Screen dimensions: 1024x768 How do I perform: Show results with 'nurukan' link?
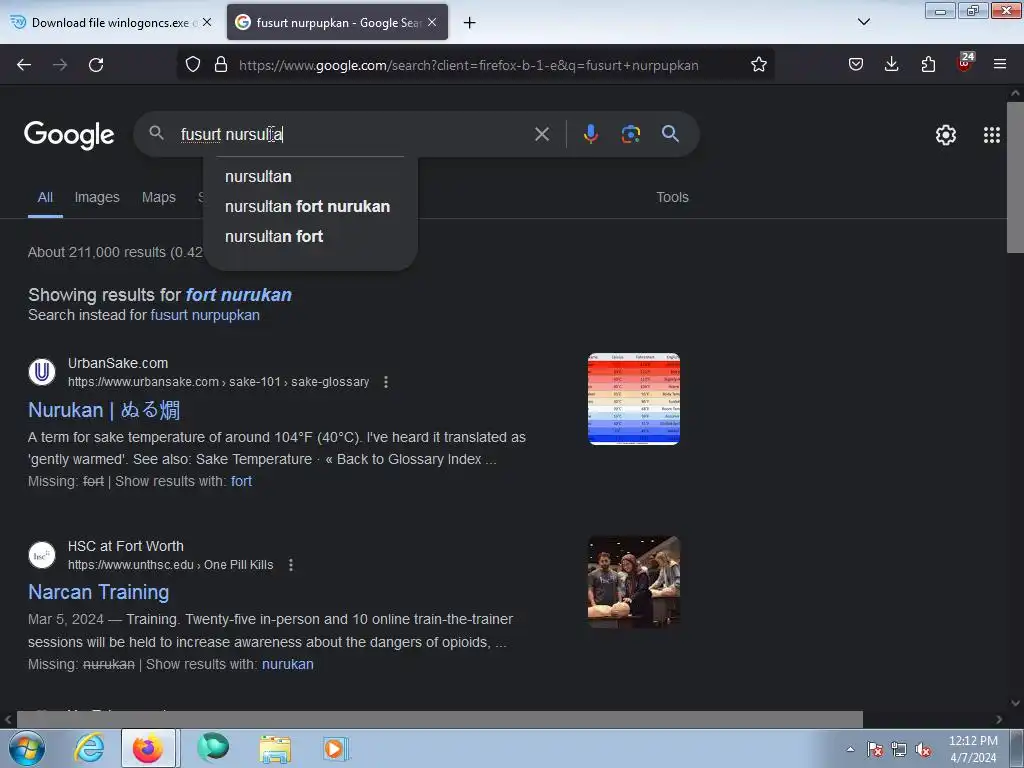[x=287, y=664]
